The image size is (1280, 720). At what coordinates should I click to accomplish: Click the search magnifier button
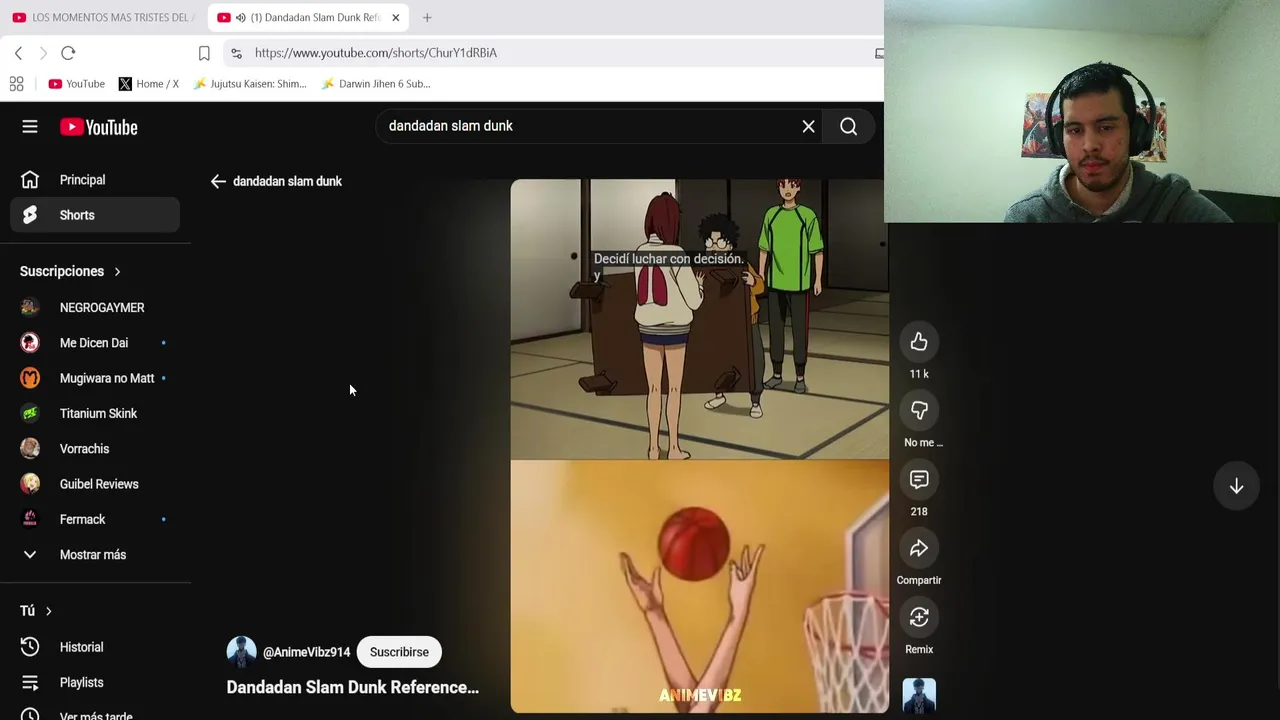[849, 126]
